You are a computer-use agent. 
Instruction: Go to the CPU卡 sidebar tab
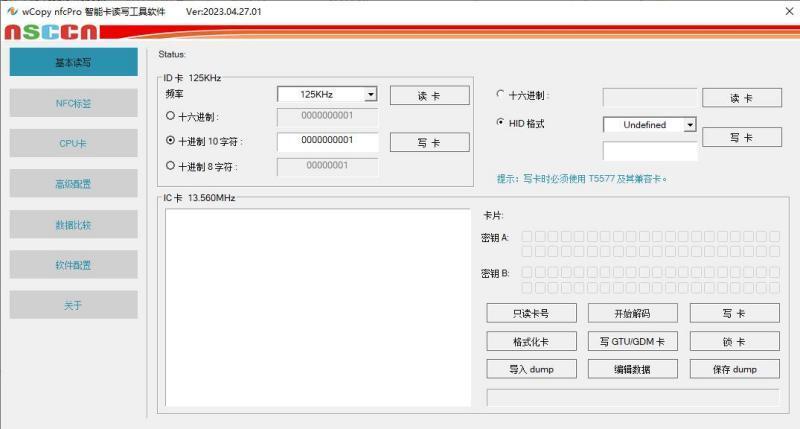coord(73,144)
